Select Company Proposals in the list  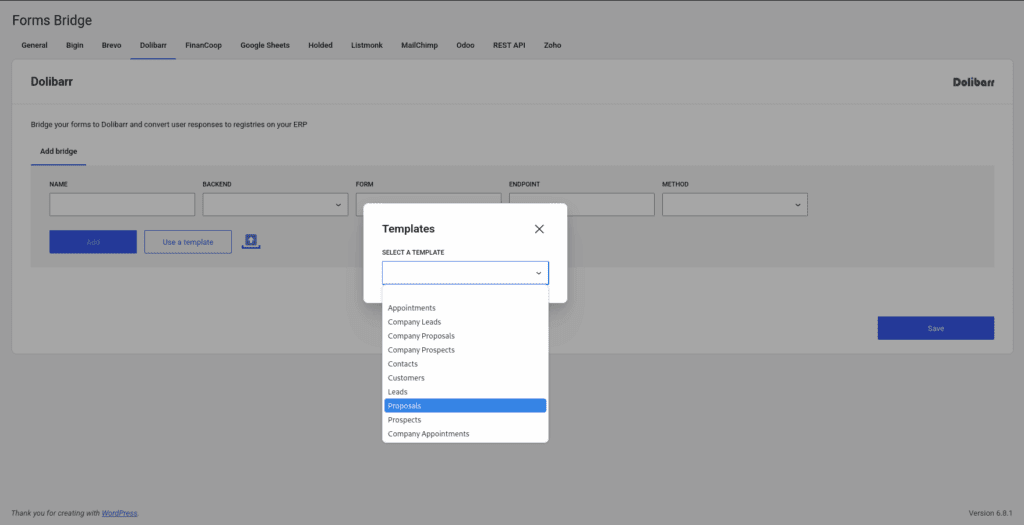point(465,336)
